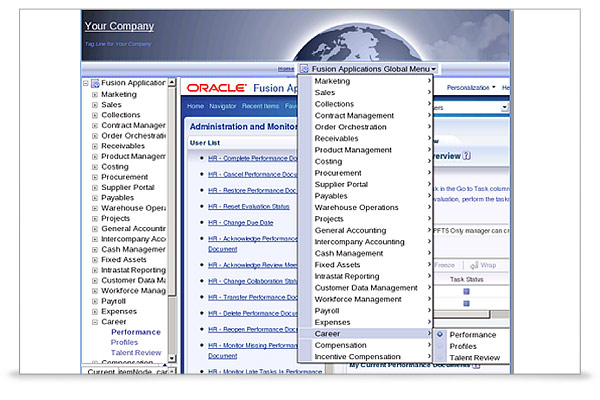Click the Home link in the top bar
This screenshot has height=400, width=600.
[286, 69]
